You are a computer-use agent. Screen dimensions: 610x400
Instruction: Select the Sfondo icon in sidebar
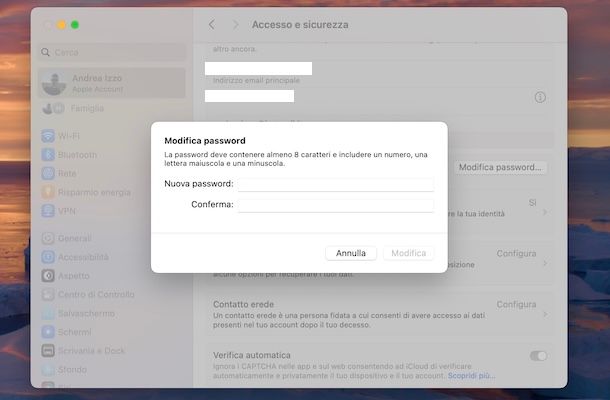pyautogui.click(x=48, y=369)
